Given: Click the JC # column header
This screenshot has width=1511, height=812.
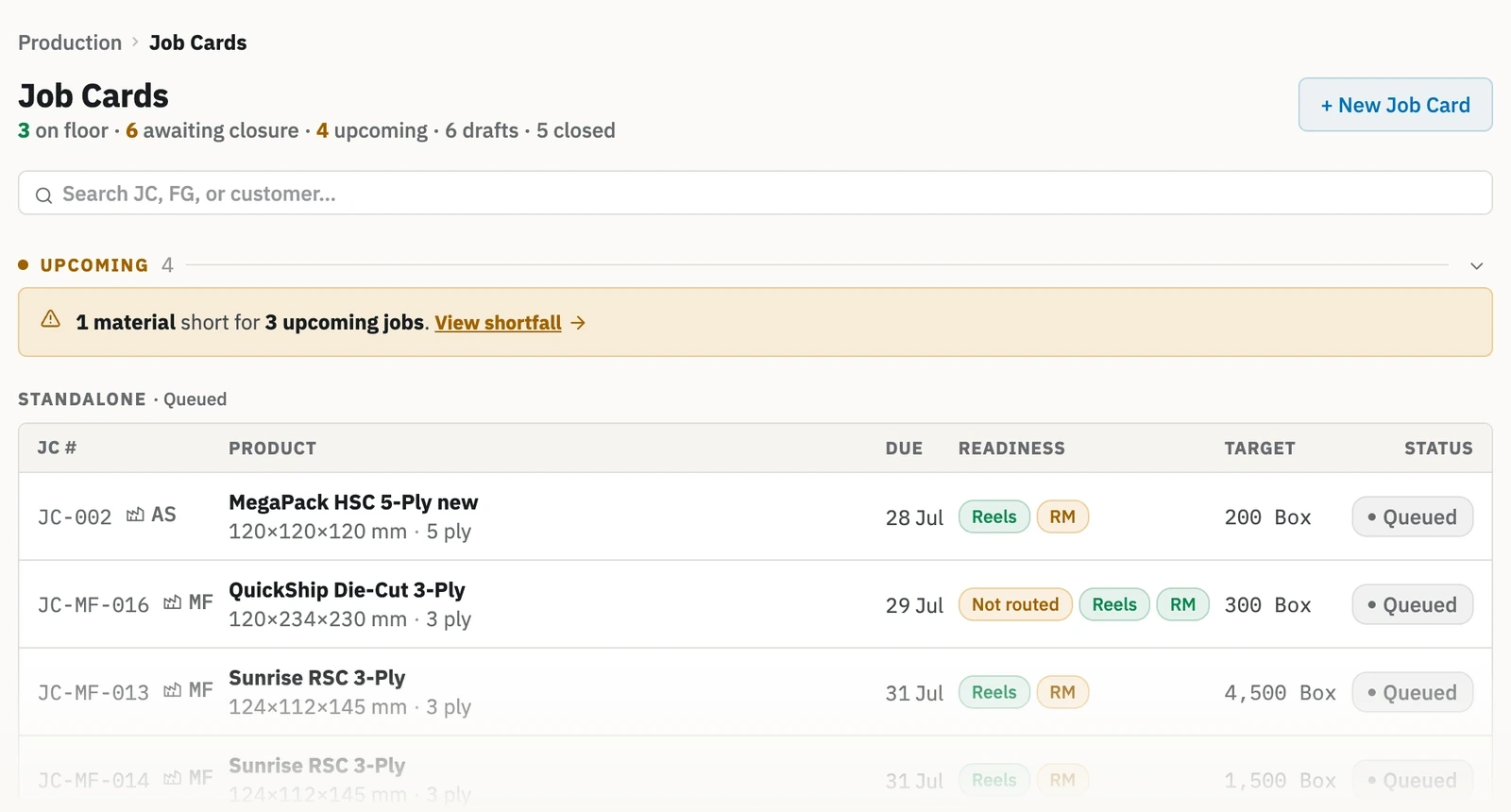Looking at the screenshot, I should 57,448.
